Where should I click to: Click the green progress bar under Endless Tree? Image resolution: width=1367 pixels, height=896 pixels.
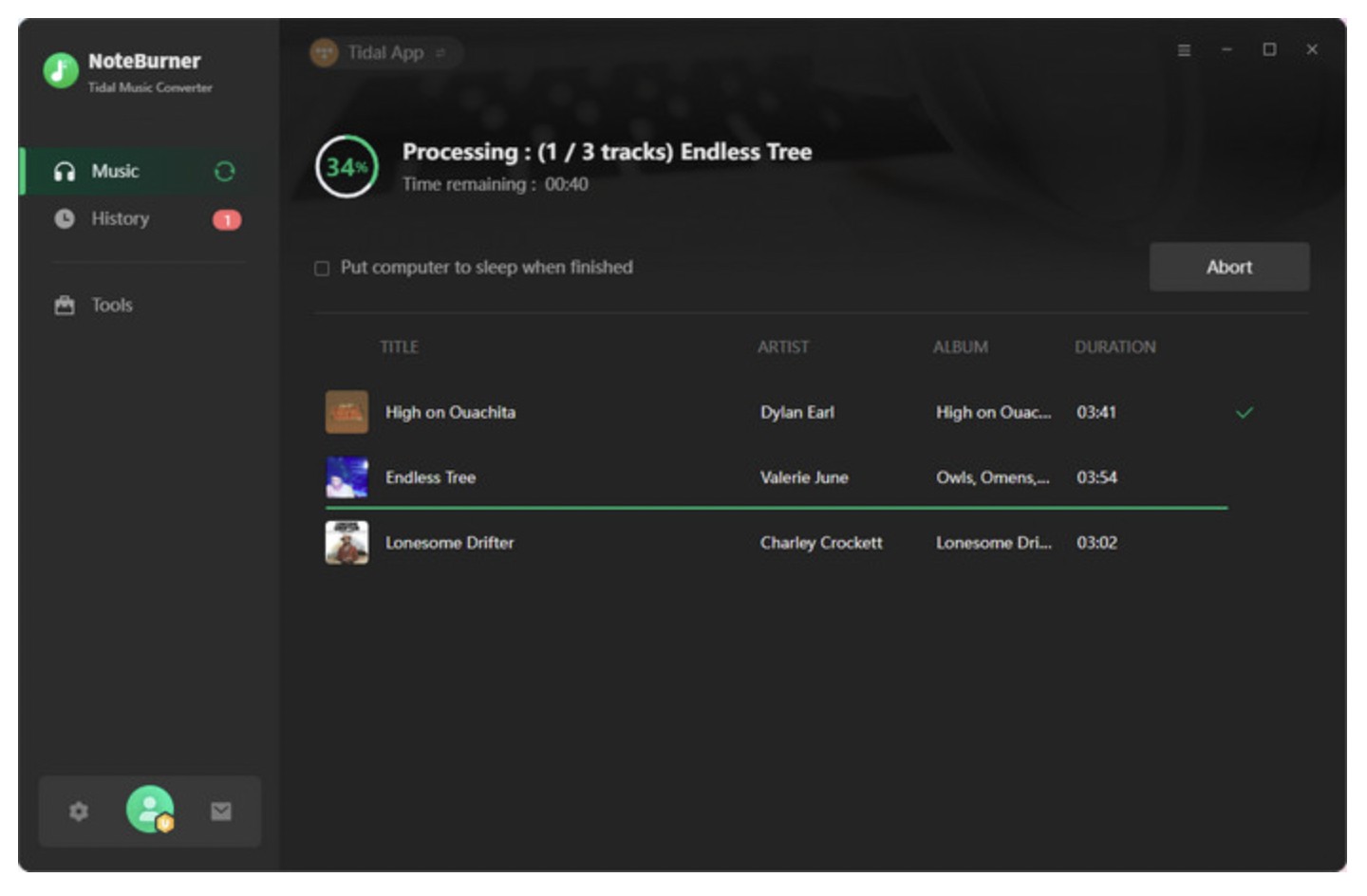tap(777, 509)
